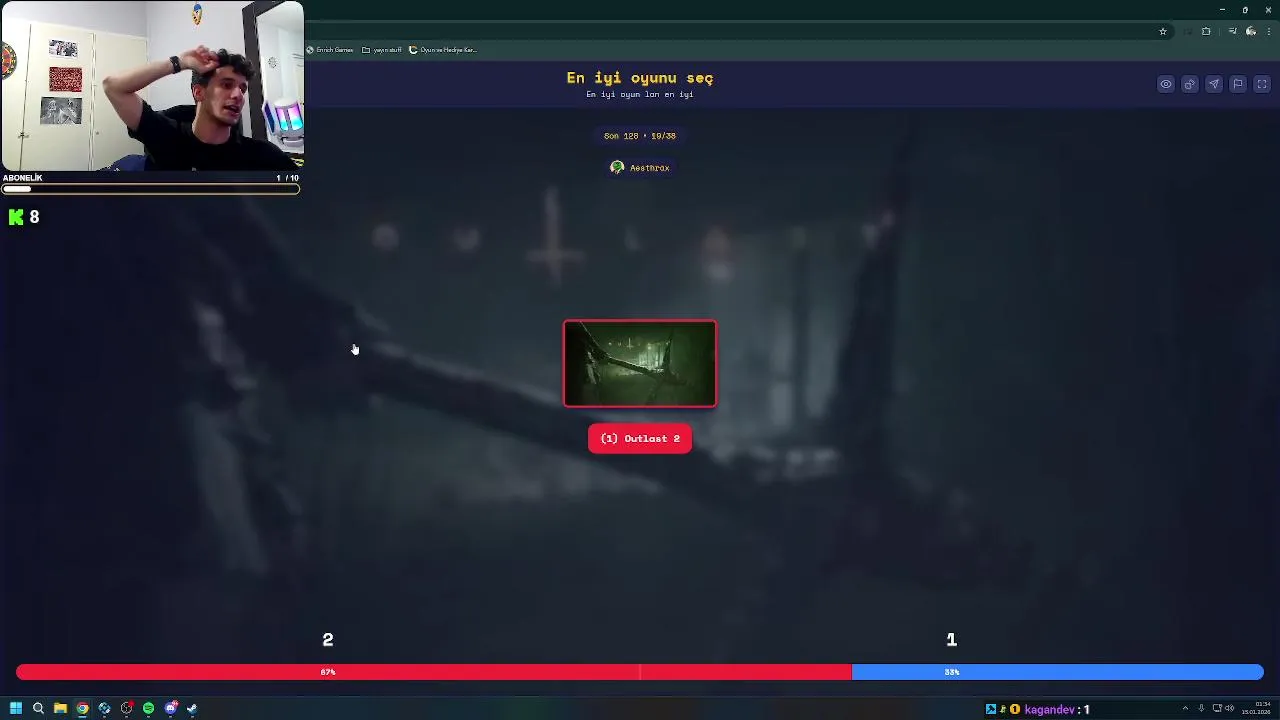Click the blue 33% vote bar
1280x720 pixels.
1058,672
